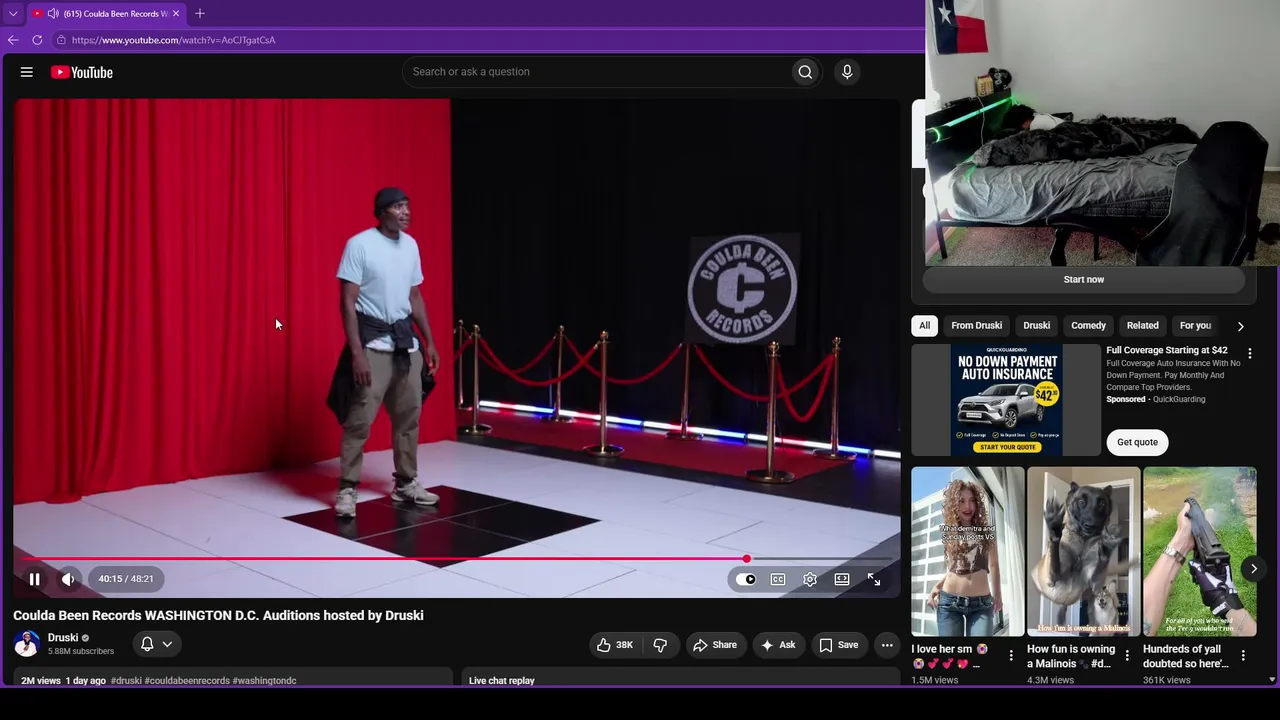Go back in the browser
This screenshot has width=1280, height=720.
tap(13, 40)
